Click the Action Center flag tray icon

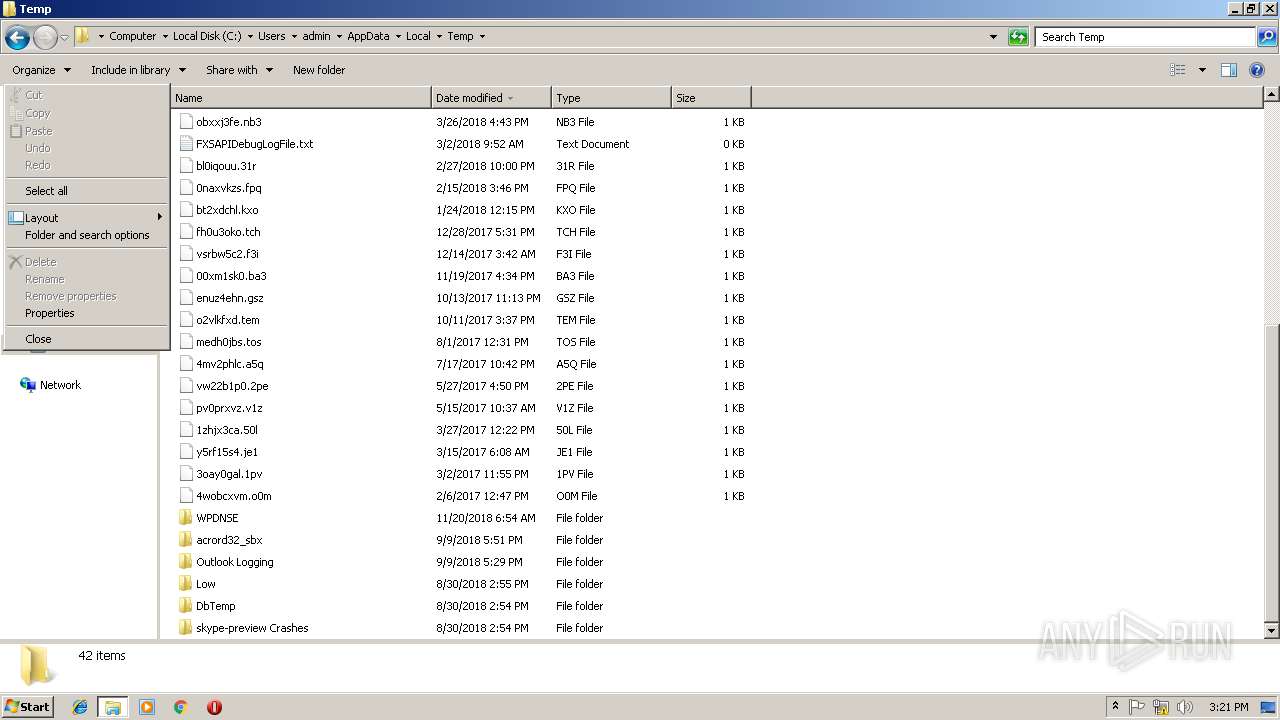point(1138,707)
